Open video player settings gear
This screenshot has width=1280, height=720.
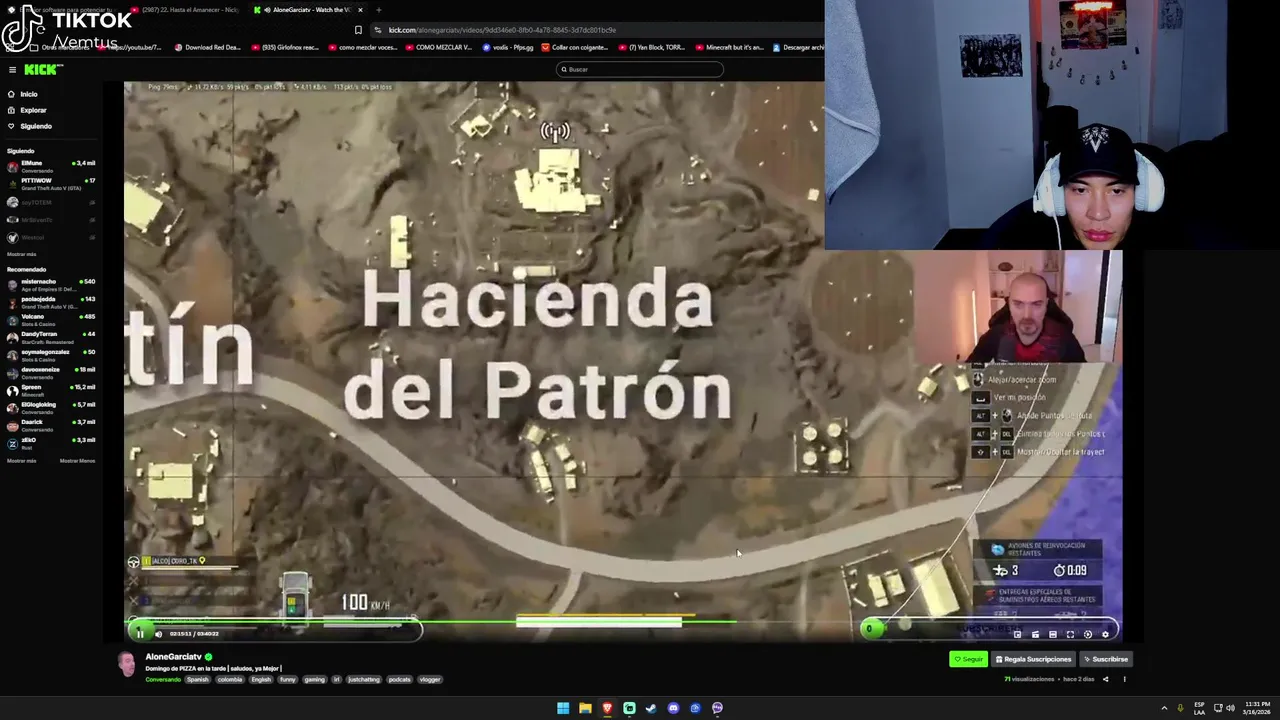click(x=1105, y=634)
